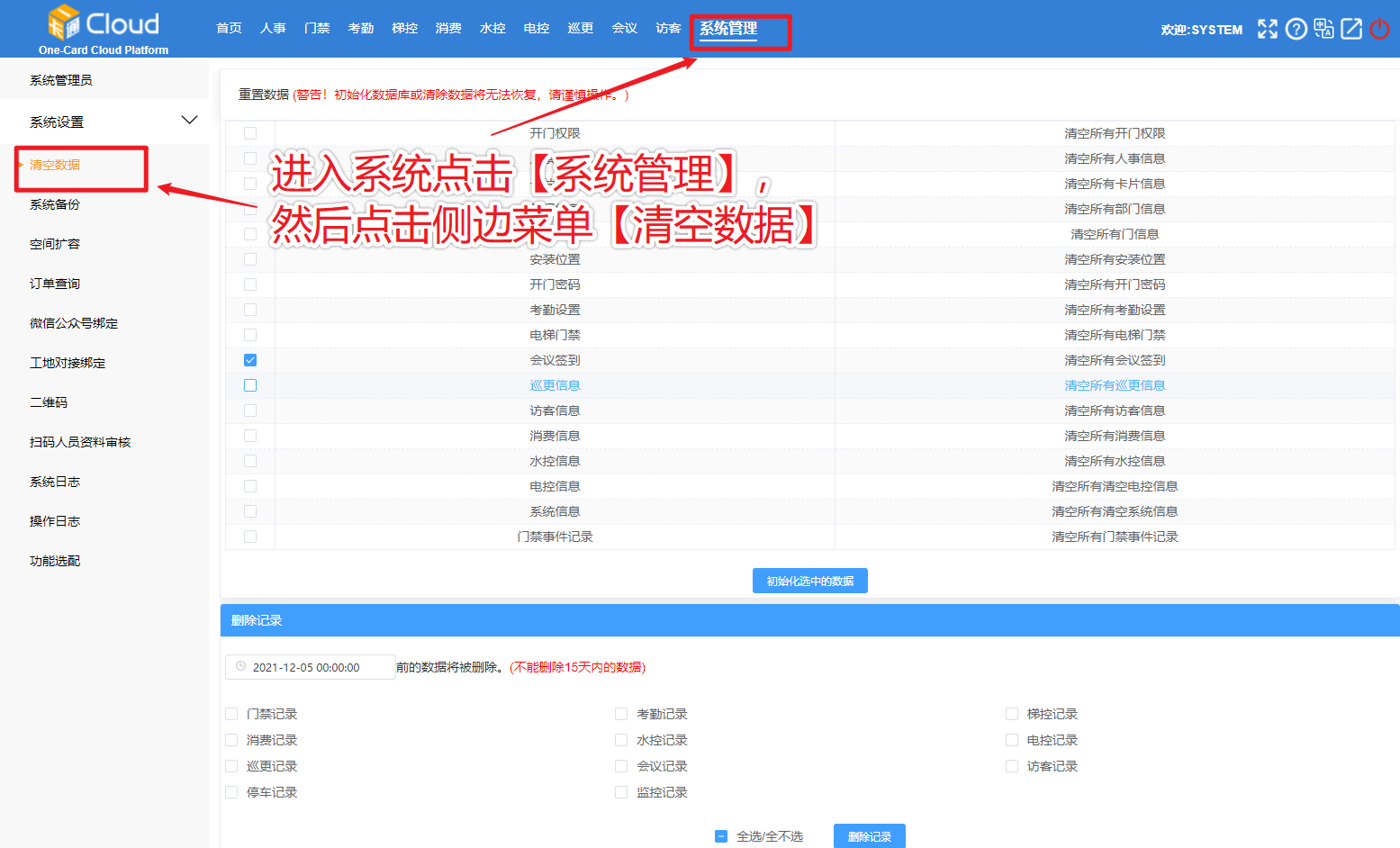Image resolution: width=1400 pixels, height=848 pixels.
Task: Switch to 系统管理 top tab
Action: click(x=728, y=29)
